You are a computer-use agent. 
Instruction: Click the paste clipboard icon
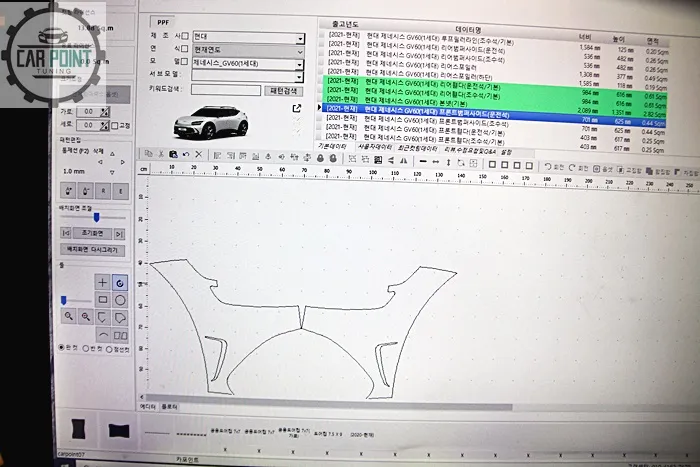tap(173, 154)
